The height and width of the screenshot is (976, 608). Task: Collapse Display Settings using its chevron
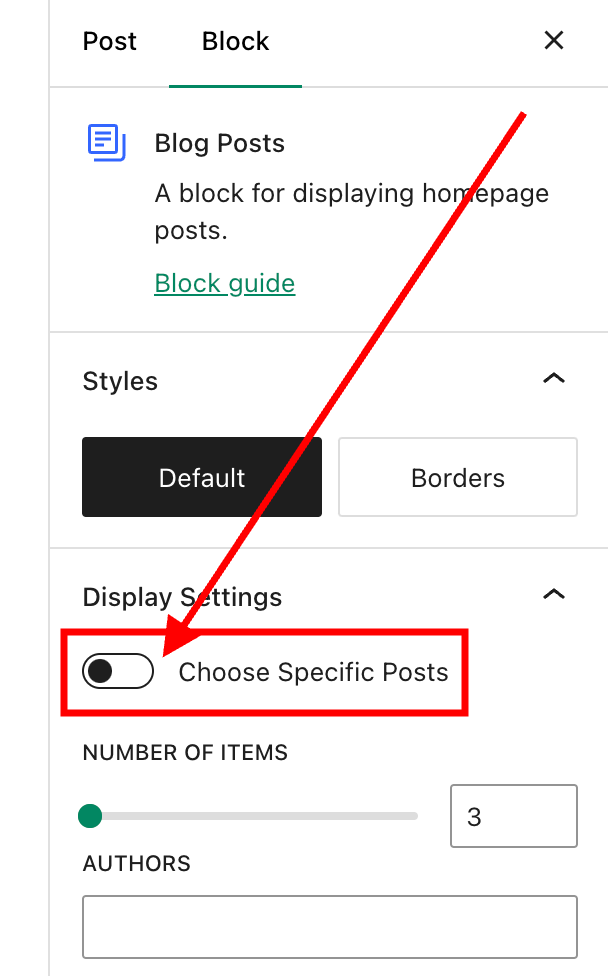553,595
